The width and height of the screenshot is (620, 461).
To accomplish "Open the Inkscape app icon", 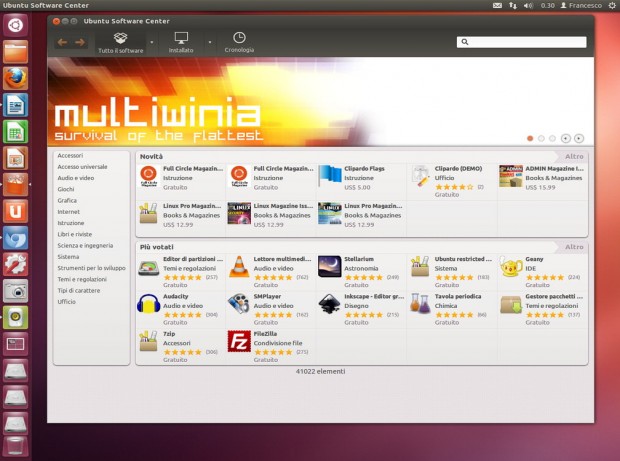I will point(329,304).
